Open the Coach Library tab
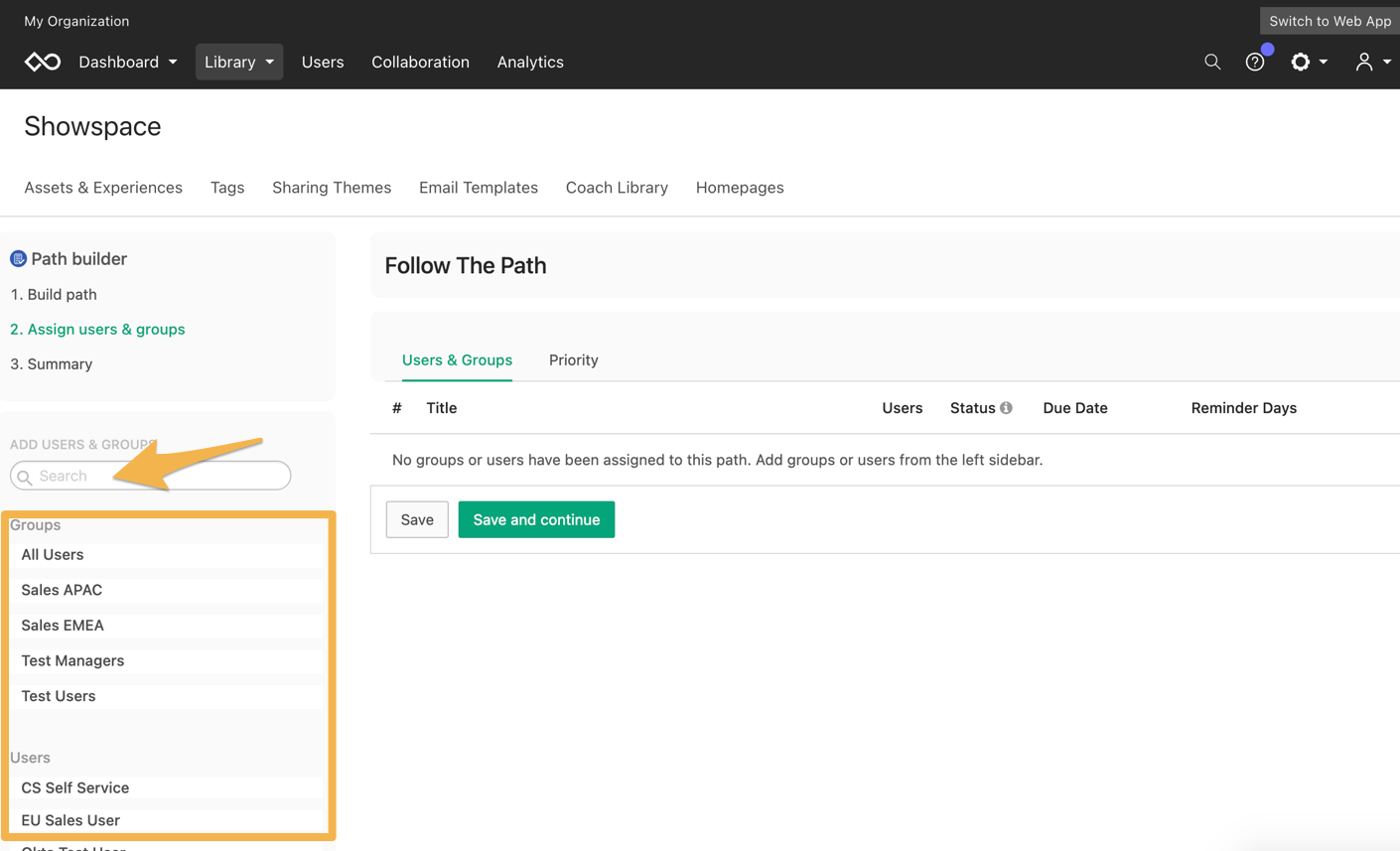The width and height of the screenshot is (1400, 851). click(617, 188)
